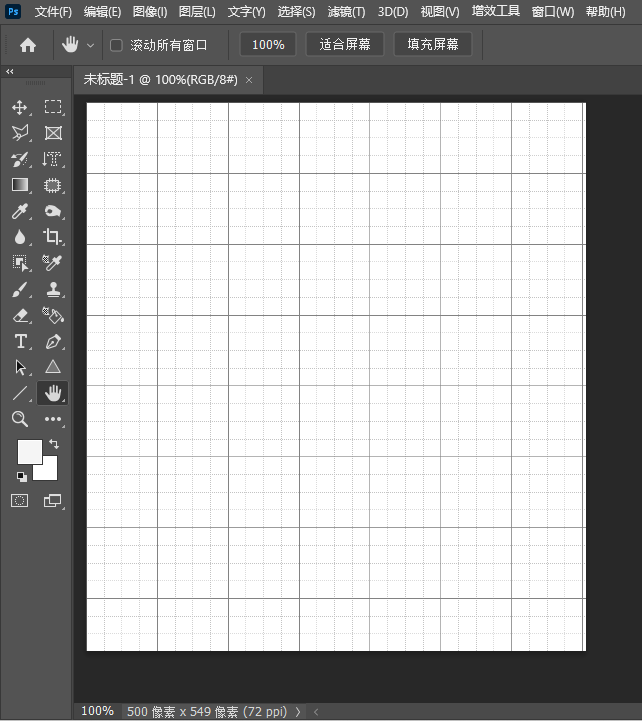642x721 pixels.
Task: Click the status bar zoom percentage field
Action: tap(97, 711)
